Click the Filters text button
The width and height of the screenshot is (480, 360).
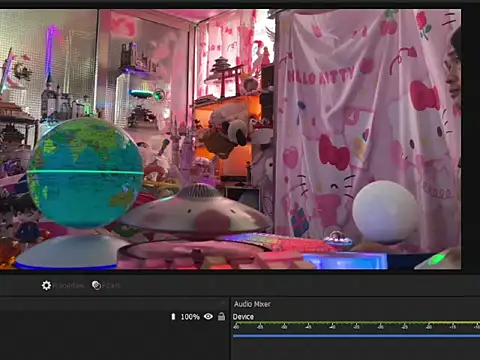(x=111, y=285)
